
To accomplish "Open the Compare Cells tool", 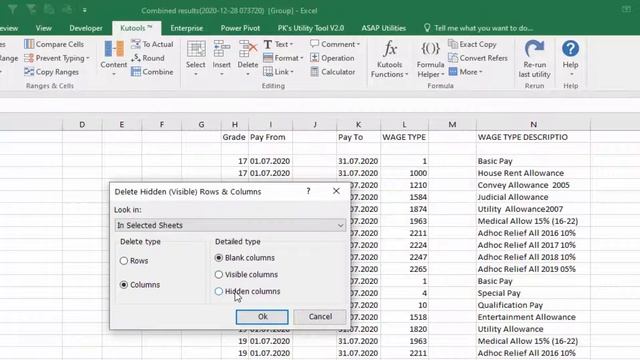I will point(54,44).
